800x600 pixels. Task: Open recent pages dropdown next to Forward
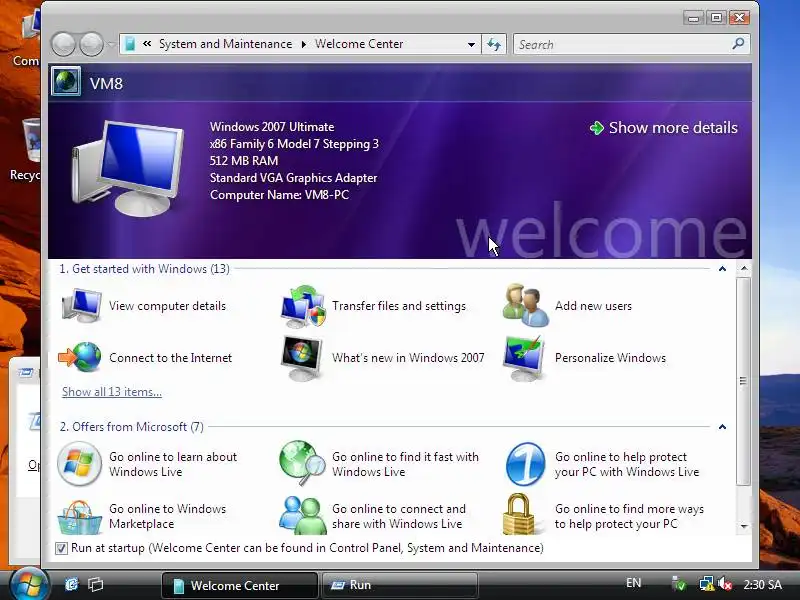(111, 44)
